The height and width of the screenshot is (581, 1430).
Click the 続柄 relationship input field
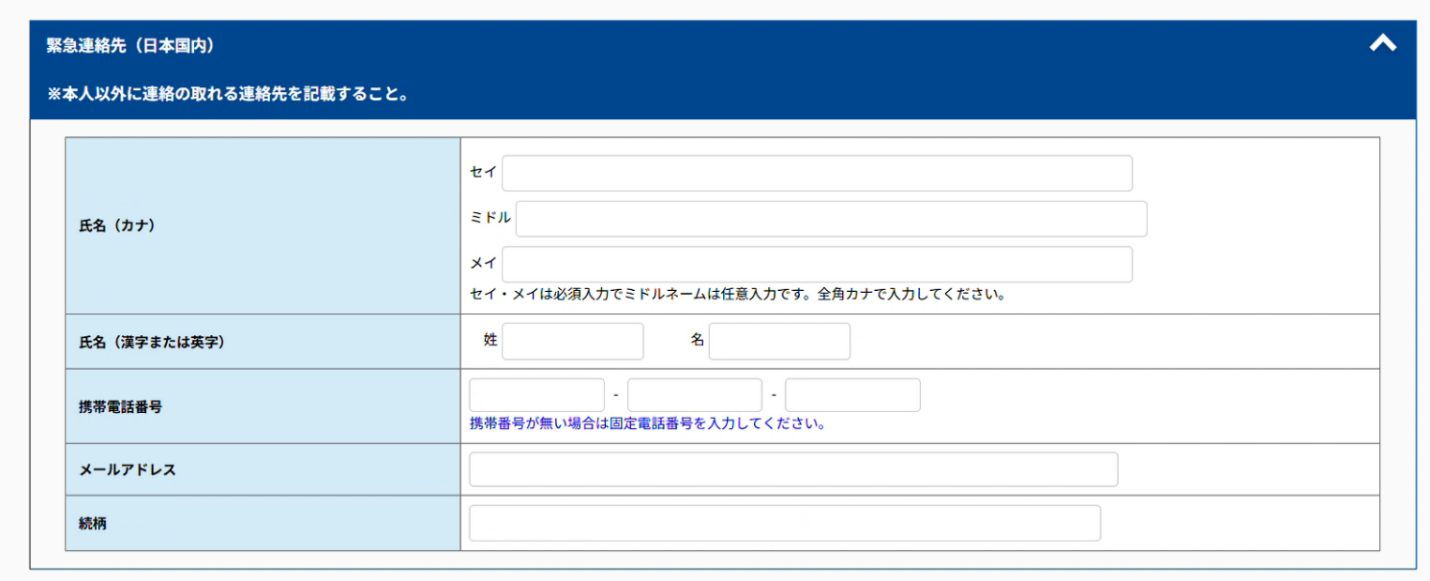tap(784, 523)
